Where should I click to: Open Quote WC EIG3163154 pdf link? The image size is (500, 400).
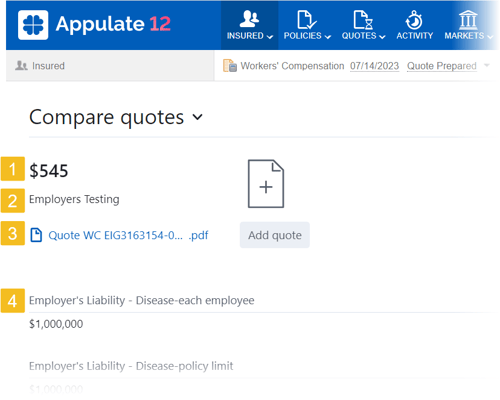pos(128,235)
